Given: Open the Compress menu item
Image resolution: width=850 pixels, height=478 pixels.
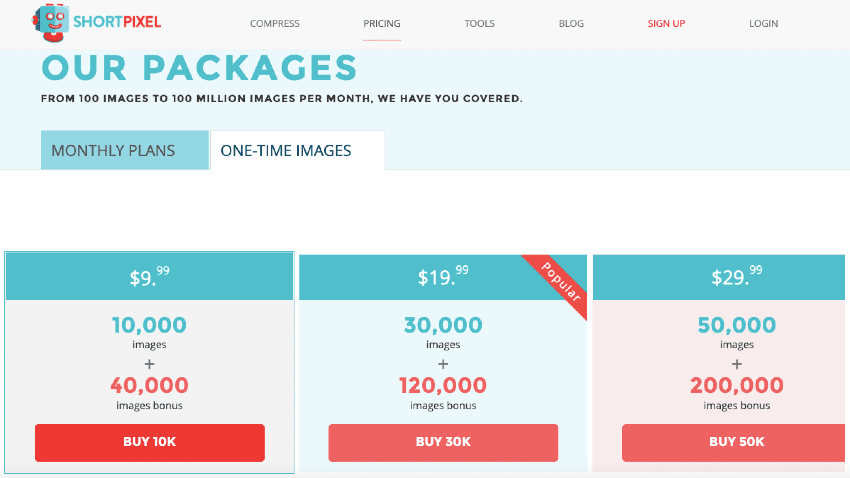Looking at the screenshot, I should tap(274, 24).
